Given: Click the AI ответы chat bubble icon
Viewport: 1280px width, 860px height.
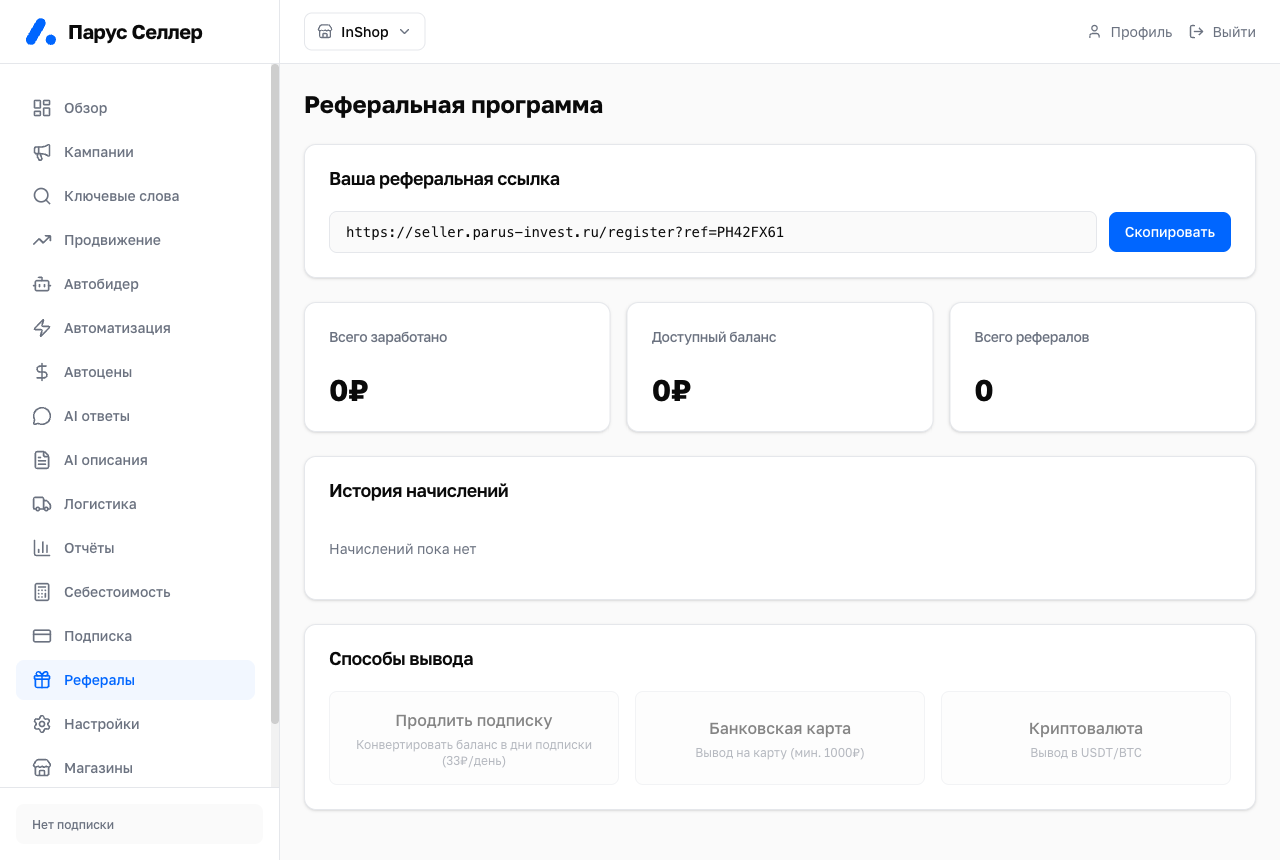Looking at the screenshot, I should pyautogui.click(x=42, y=416).
